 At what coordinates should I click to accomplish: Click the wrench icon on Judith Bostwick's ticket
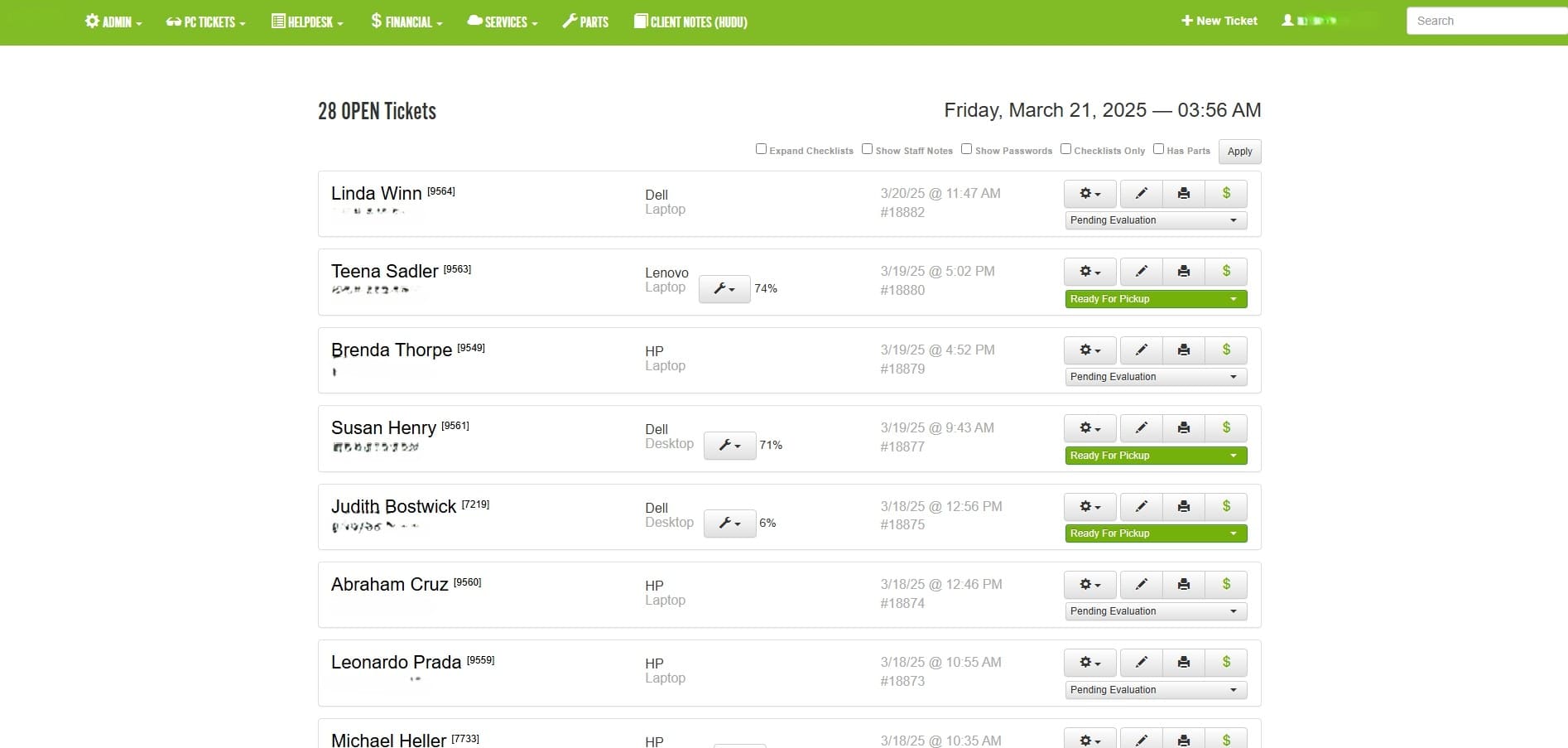click(729, 524)
